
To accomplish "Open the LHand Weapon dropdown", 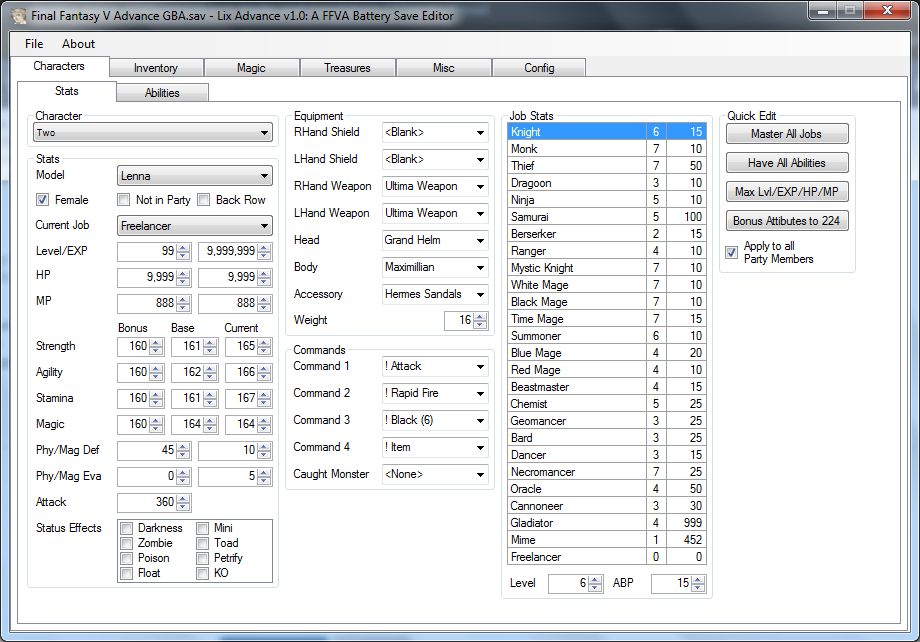I will pos(435,214).
